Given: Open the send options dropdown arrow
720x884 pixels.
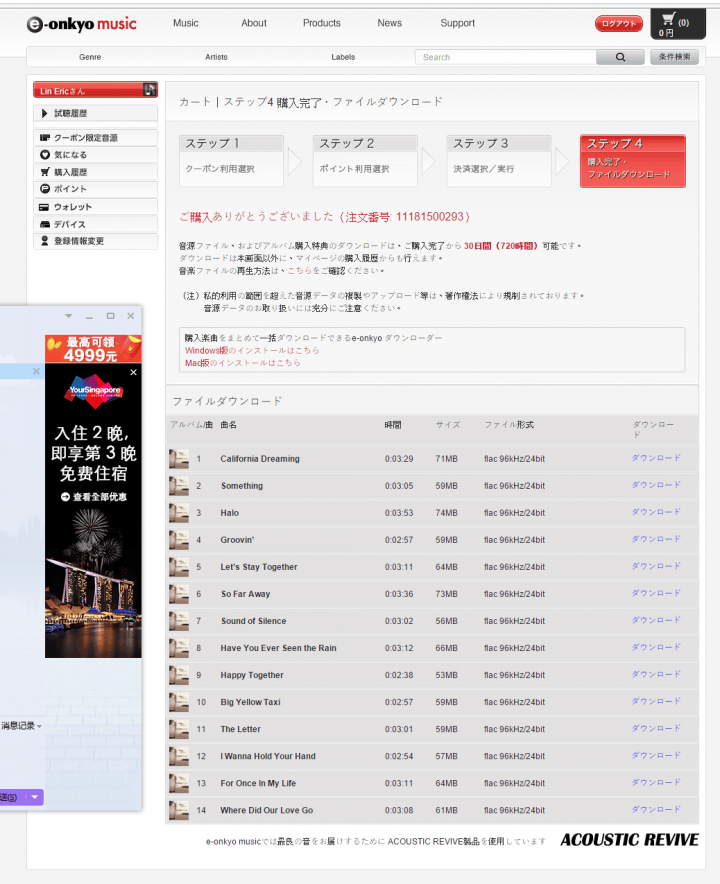Looking at the screenshot, I should 35,797.
